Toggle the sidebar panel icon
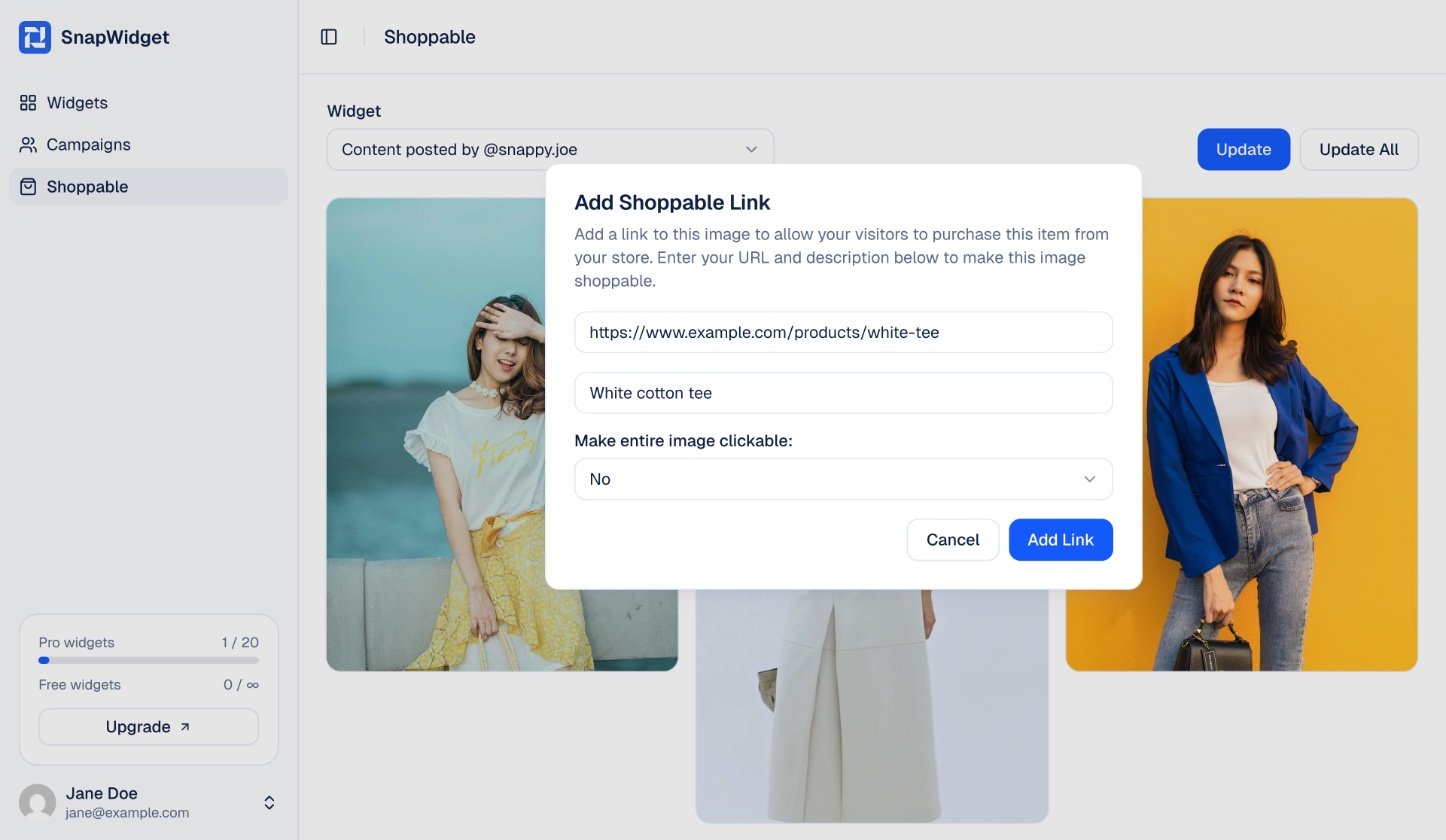This screenshot has width=1446, height=840. coord(329,37)
